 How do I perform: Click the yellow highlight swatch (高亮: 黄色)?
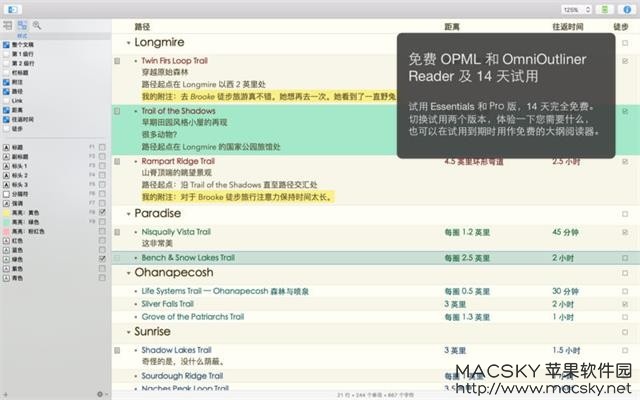6,213
